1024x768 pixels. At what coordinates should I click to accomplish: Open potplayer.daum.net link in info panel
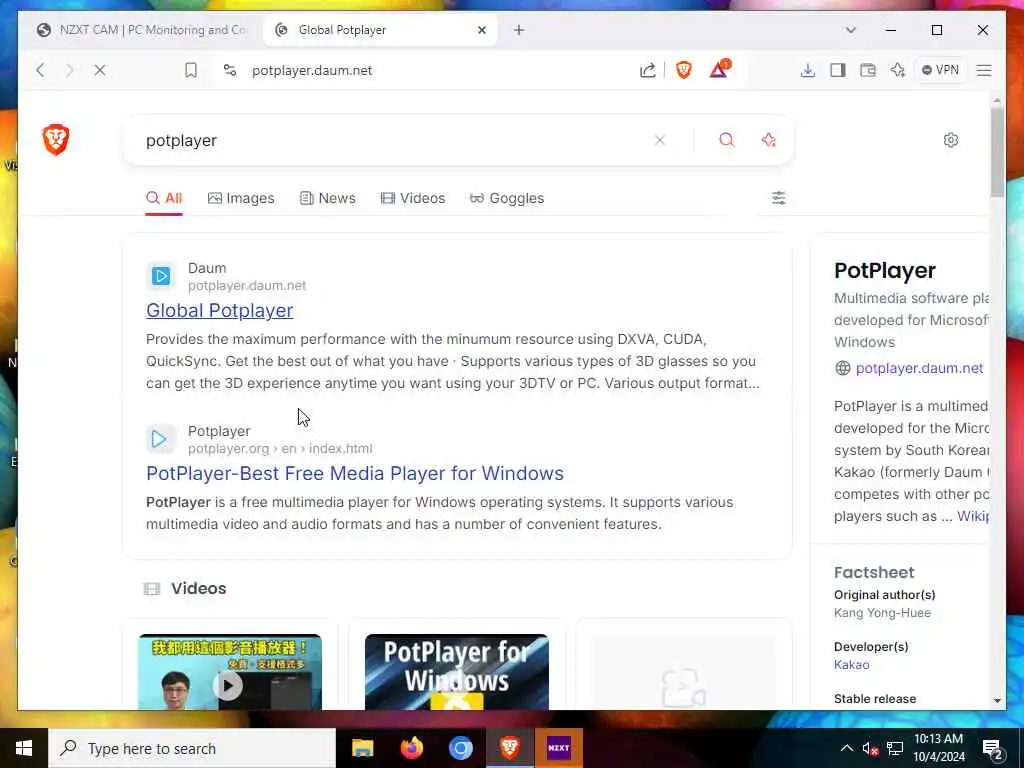(919, 368)
